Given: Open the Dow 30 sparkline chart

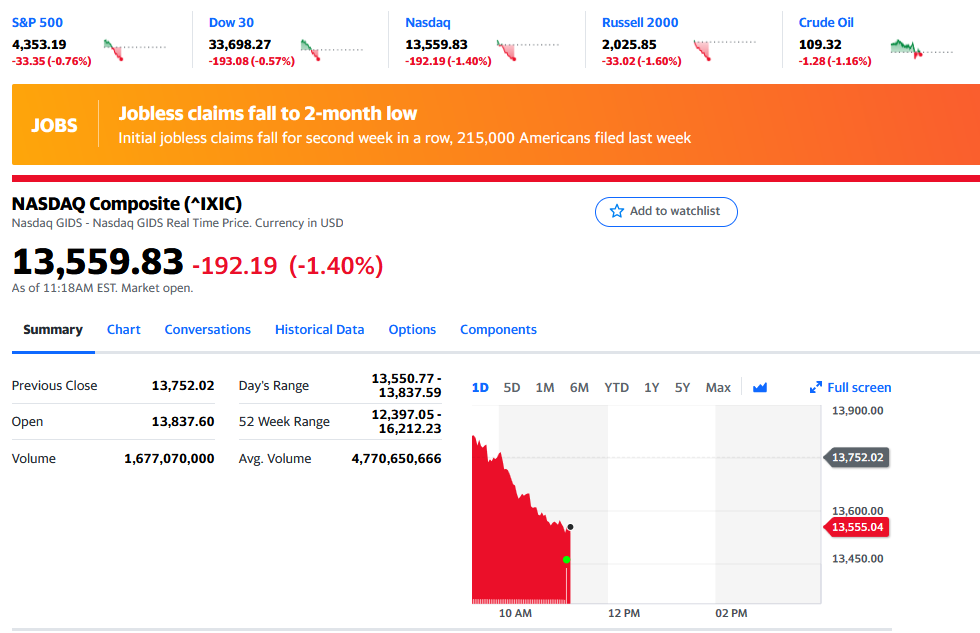Looking at the screenshot, I should [331, 49].
